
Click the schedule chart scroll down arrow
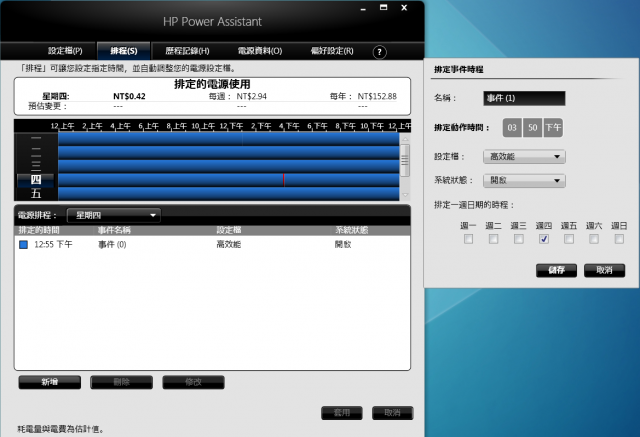[x=405, y=195]
